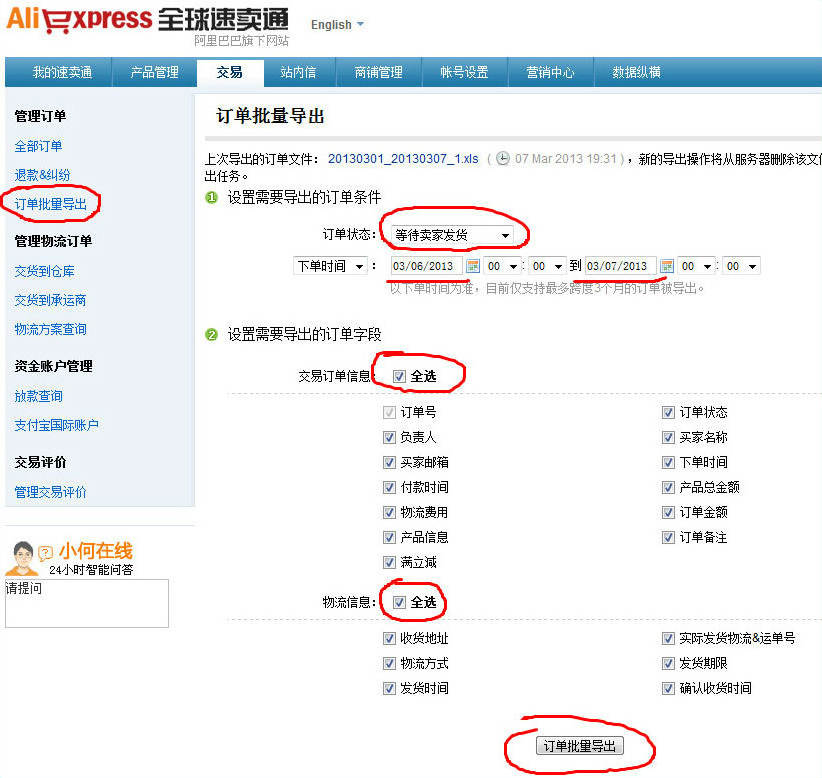822x778 pixels.
Task: Expand the 订单状态 dropdown
Action: click(451, 235)
